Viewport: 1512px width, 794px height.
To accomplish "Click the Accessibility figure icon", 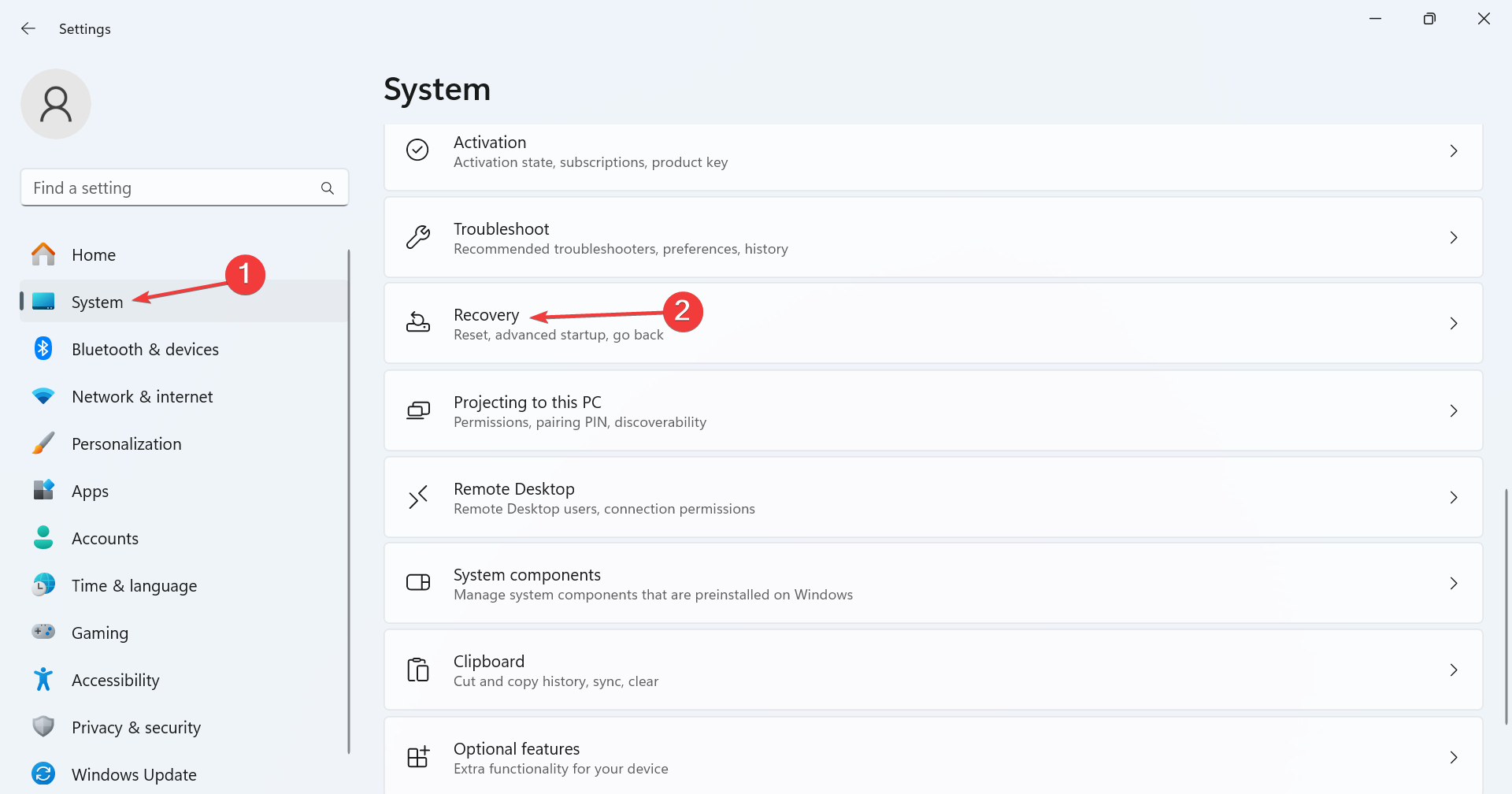I will point(43,679).
